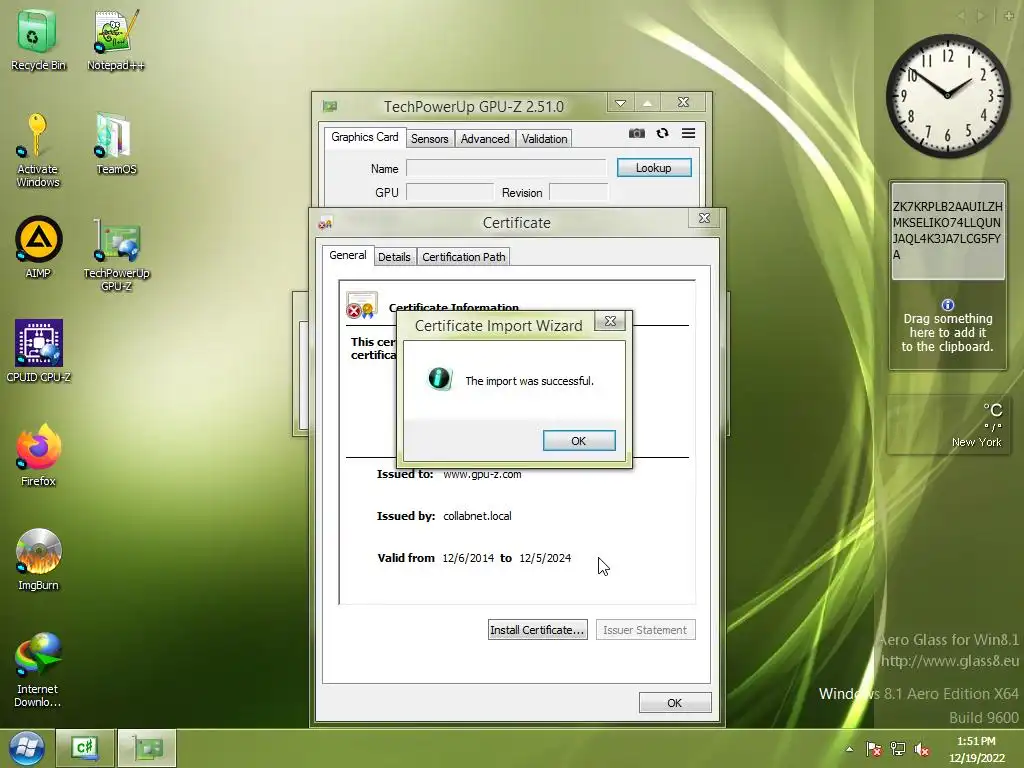Open the Certification Path tab
The image size is (1024, 768).
point(464,257)
